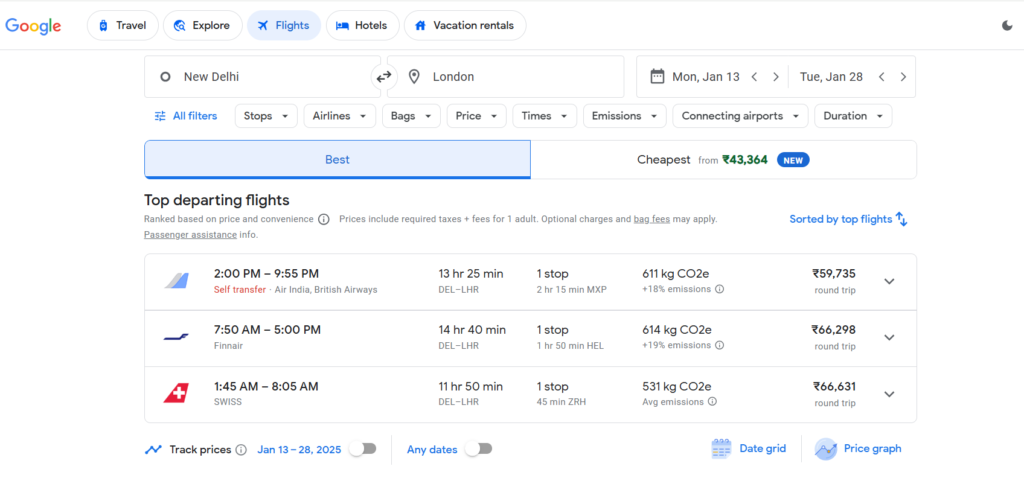Click the Track prices trend icon
This screenshot has height=478, width=1024.
coord(153,449)
